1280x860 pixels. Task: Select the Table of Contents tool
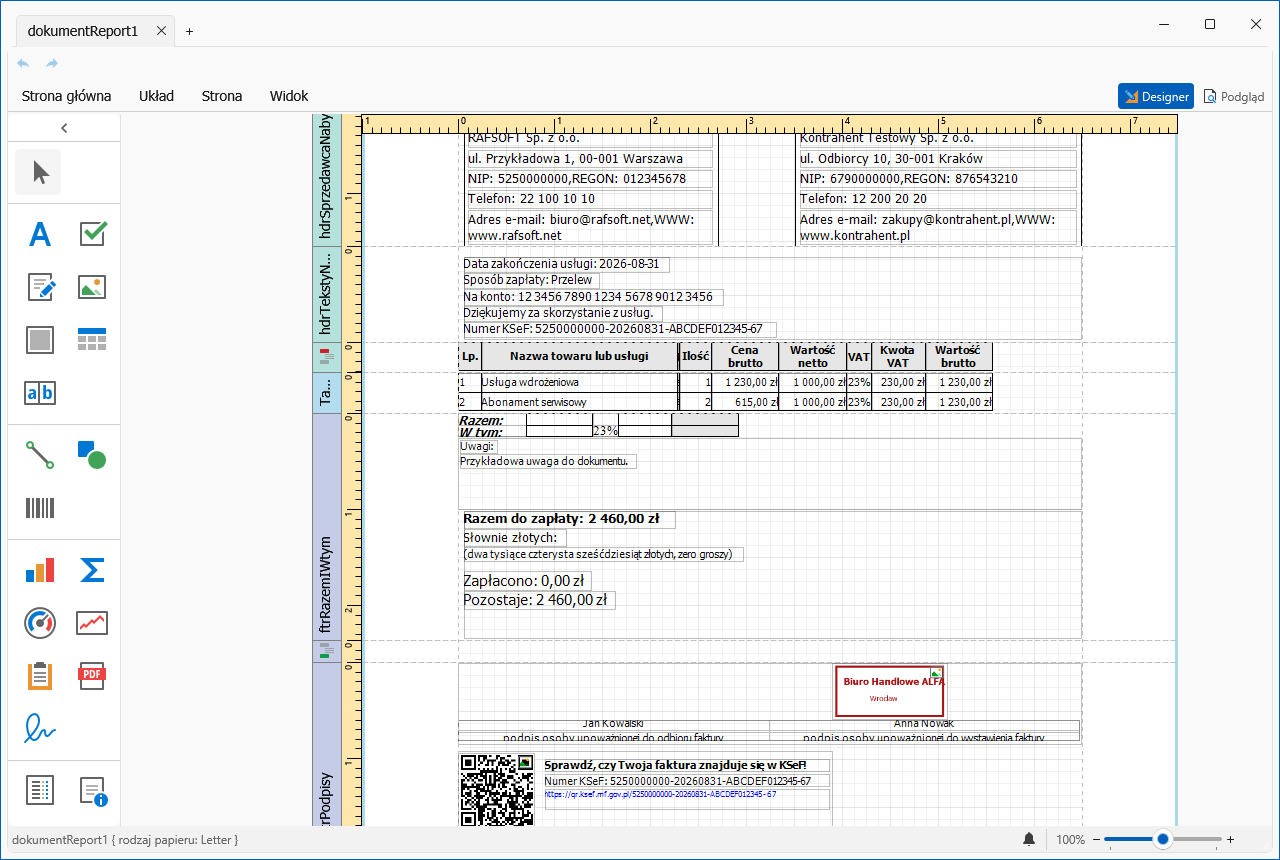(39, 791)
